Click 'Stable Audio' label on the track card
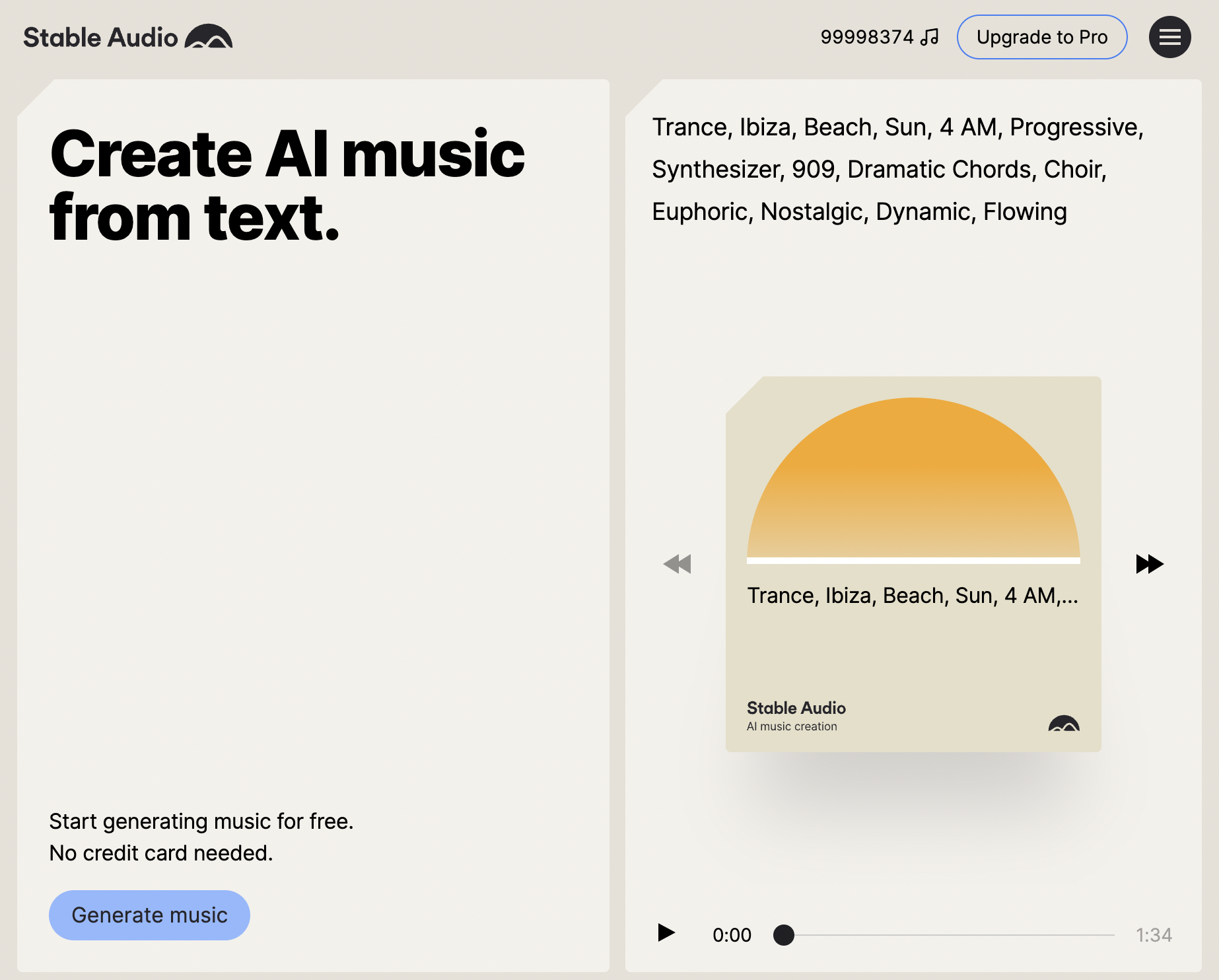The height and width of the screenshot is (980, 1219). tap(796, 708)
